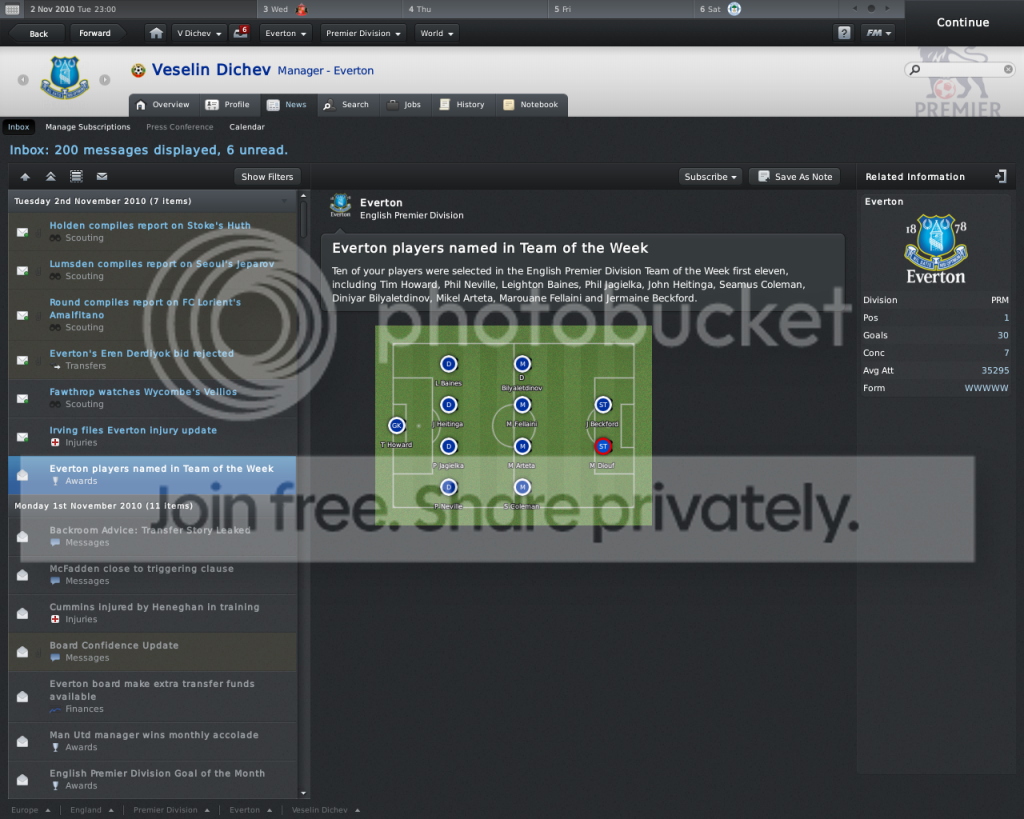Click the Continue button
The image size is (1024, 819).
click(963, 22)
